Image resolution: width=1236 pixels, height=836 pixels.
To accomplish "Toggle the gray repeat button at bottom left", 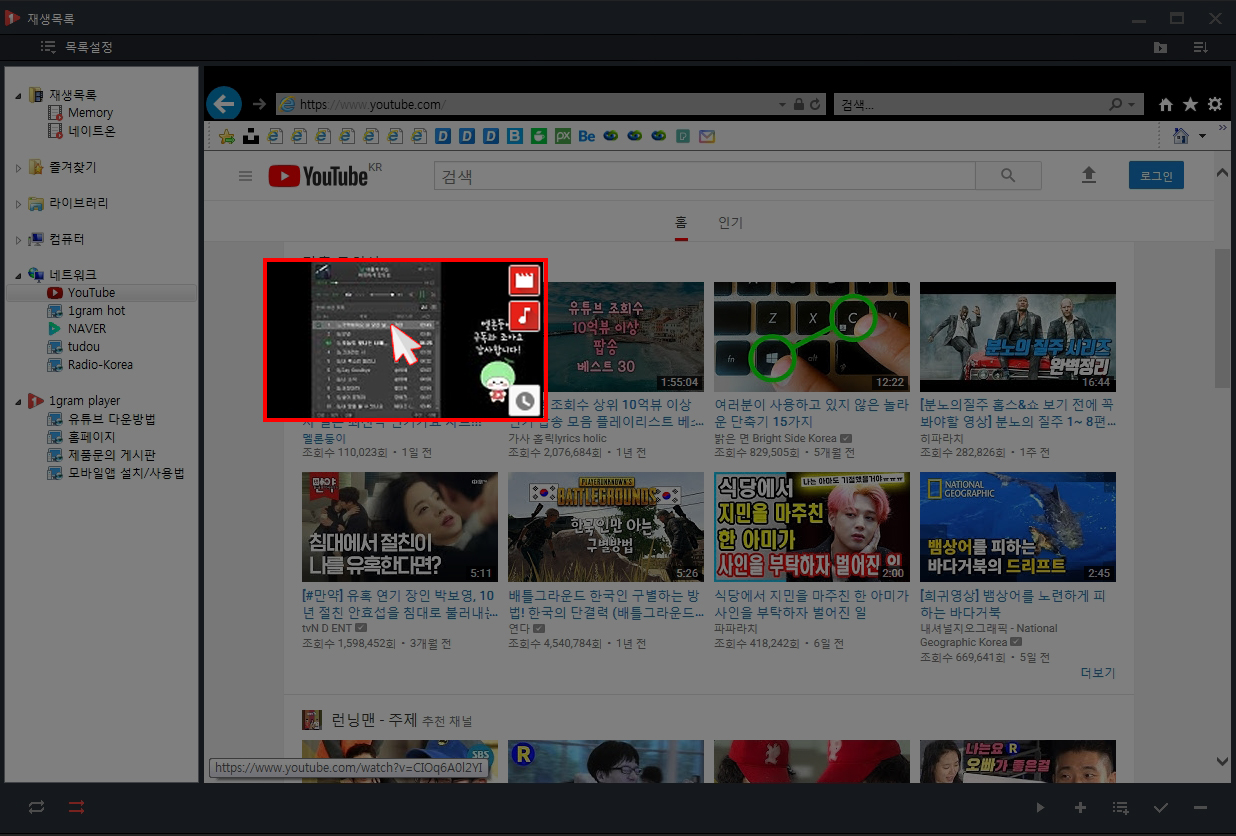I will [x=37, y=807].
